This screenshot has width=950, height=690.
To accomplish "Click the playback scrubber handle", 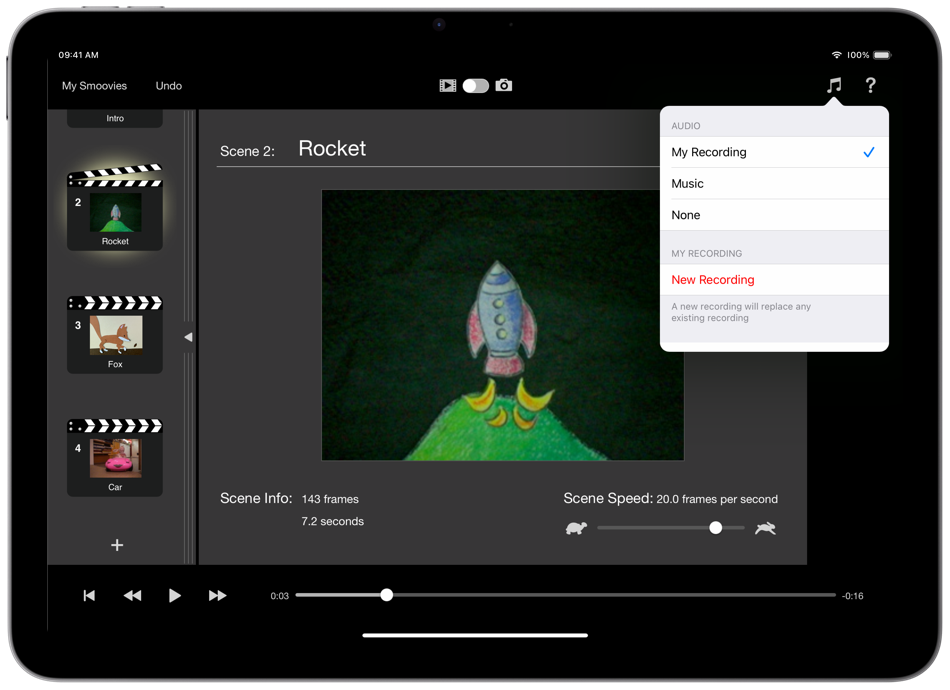I will pyautogui.click(x=387, y=595).
